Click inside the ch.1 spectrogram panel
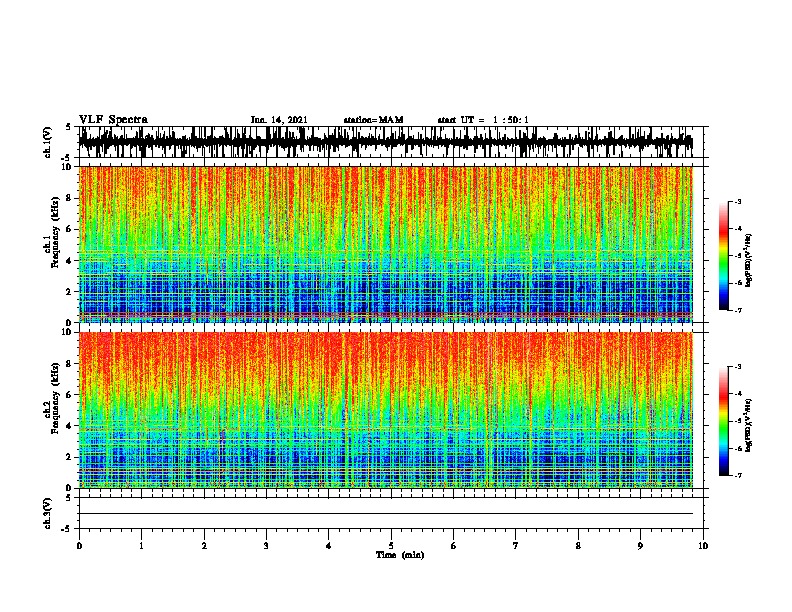Image resolution: width=792 pixels, height=612 pixels. click(386, 244)
